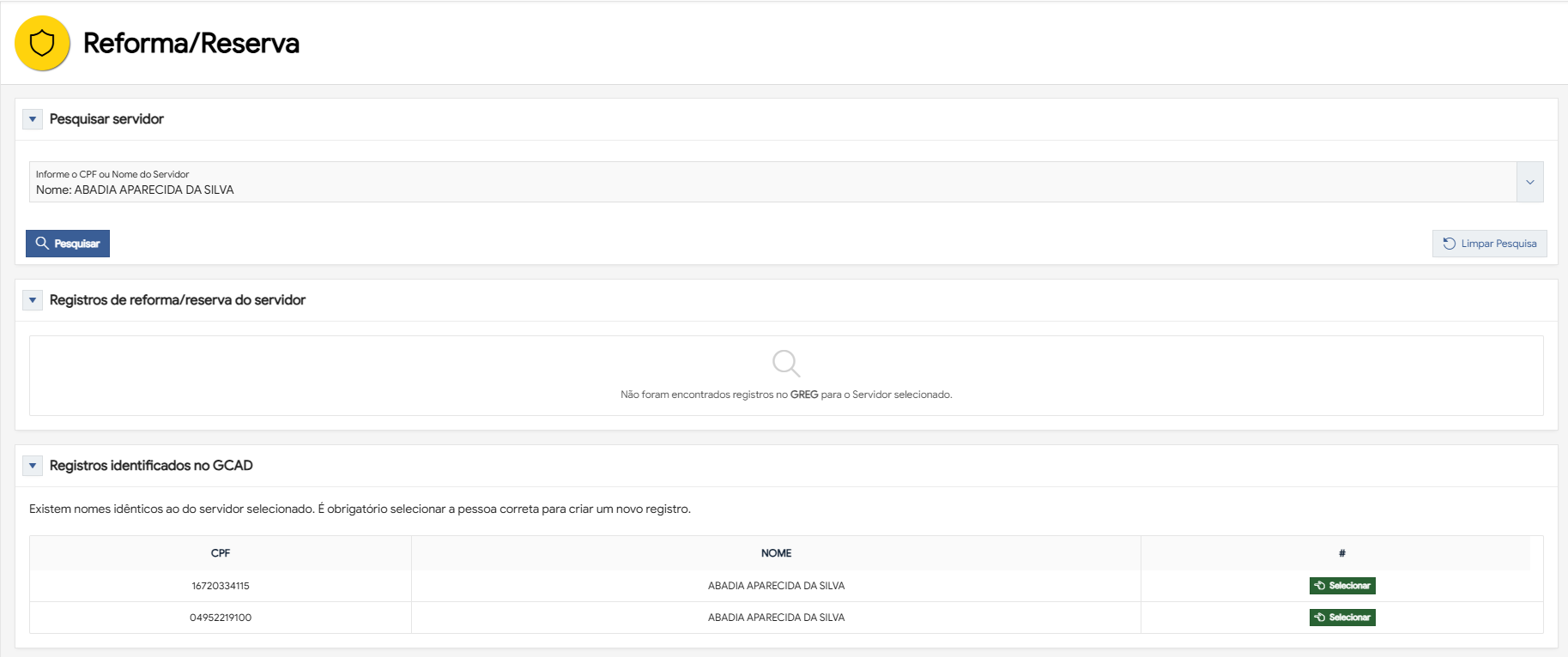Open the servidor name dropdown chevron
Viewport: 1568px width, 657px height.
pyautogui.click(x=1529, y=182)
